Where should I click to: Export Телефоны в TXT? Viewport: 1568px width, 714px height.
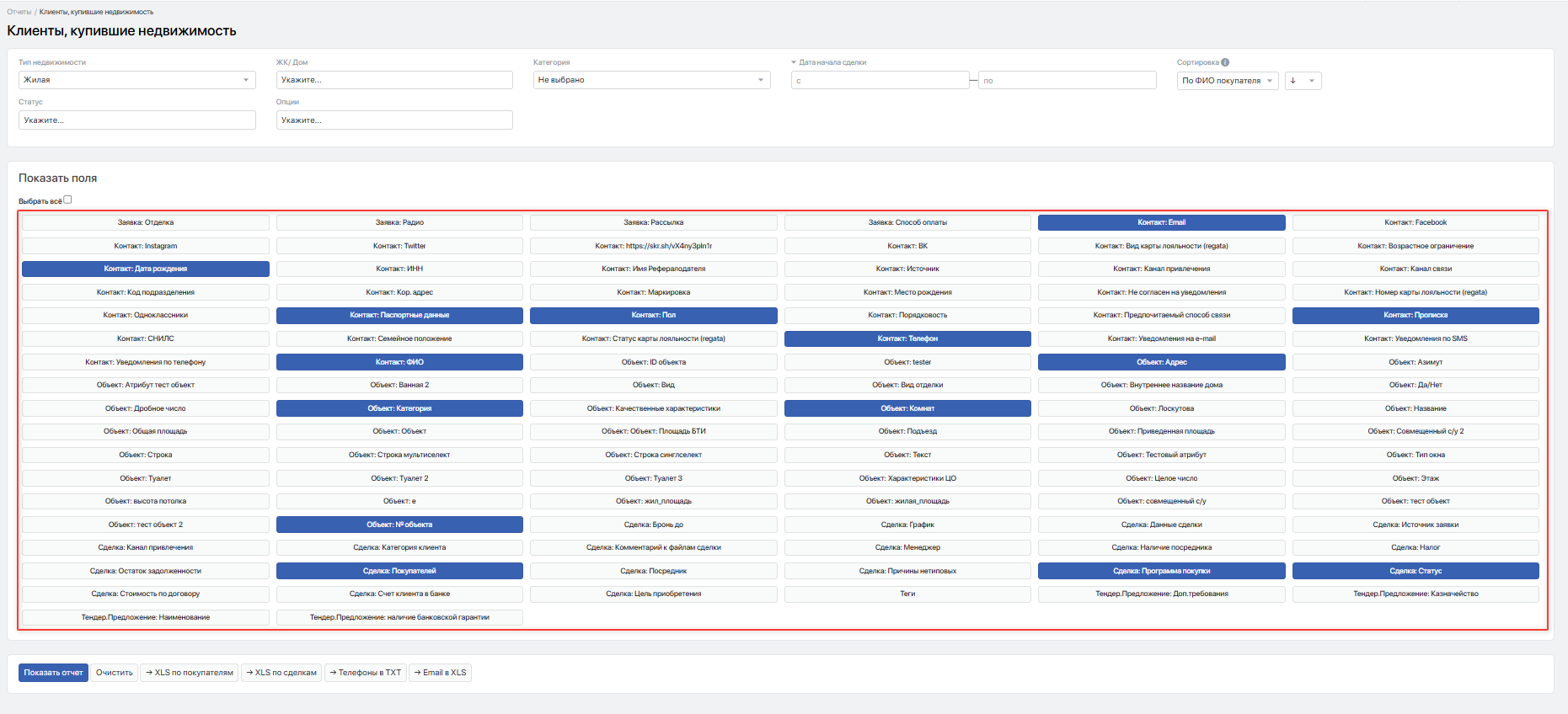[x=366, y=673]
